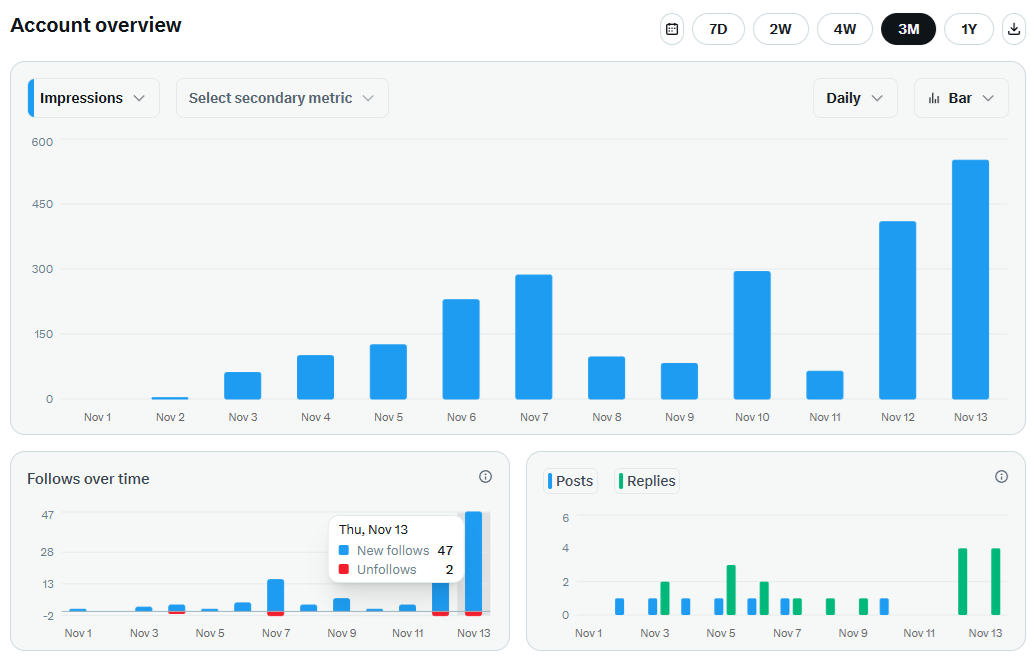Image resolution: width=1034 pixels, height=659 pixels.
Task: Click the Unfollows 2 tooltip row
Action: (x=396, y=569)
